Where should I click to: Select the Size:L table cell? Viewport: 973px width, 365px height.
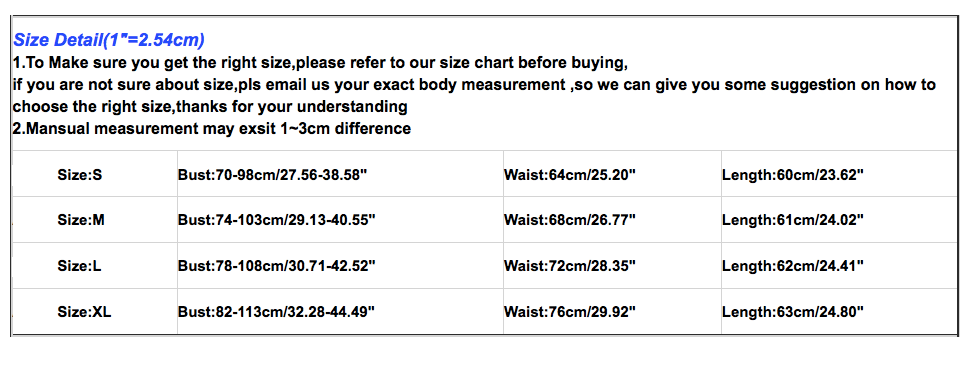[x=95, y=266]
